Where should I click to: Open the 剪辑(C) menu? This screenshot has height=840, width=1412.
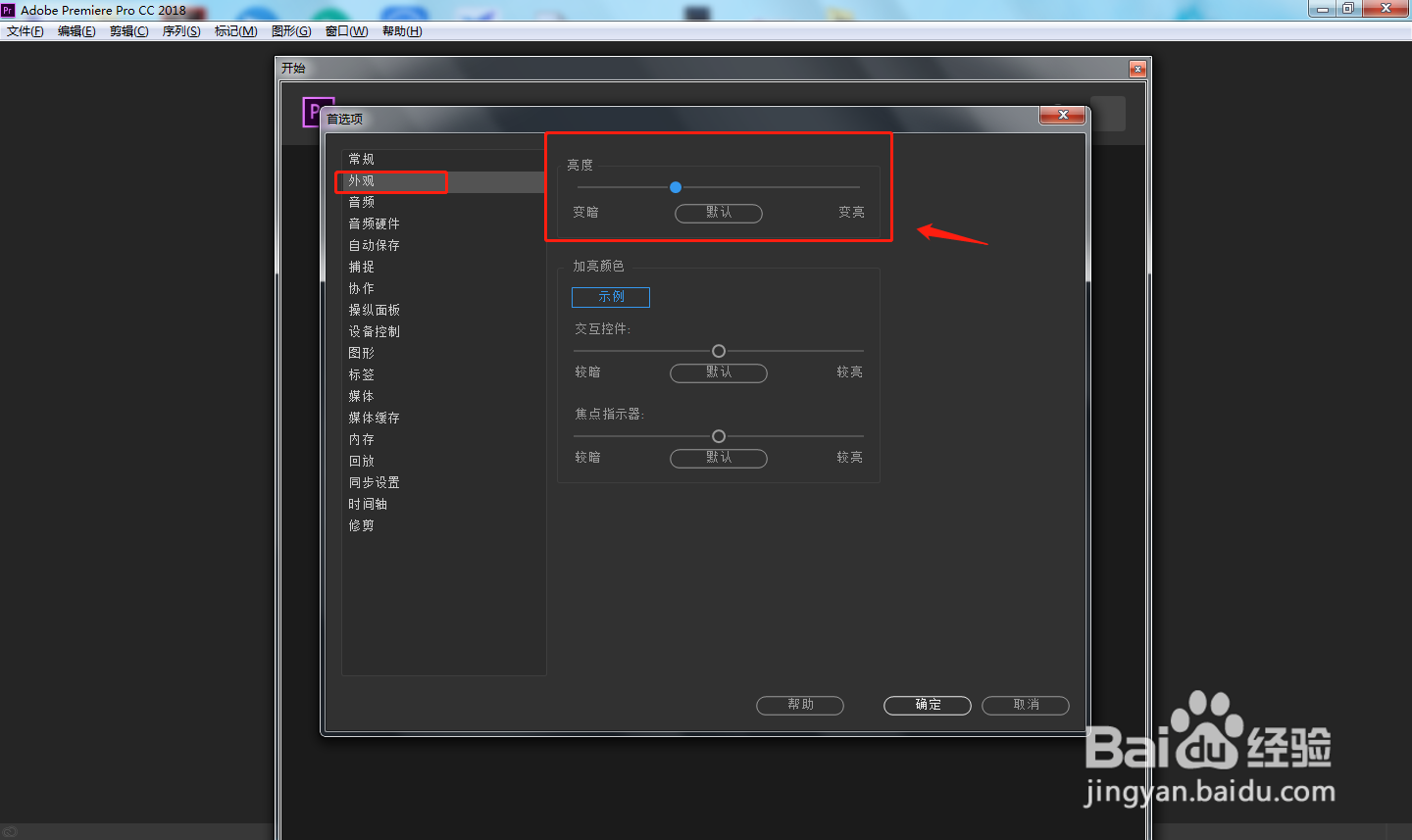(129, 31)
